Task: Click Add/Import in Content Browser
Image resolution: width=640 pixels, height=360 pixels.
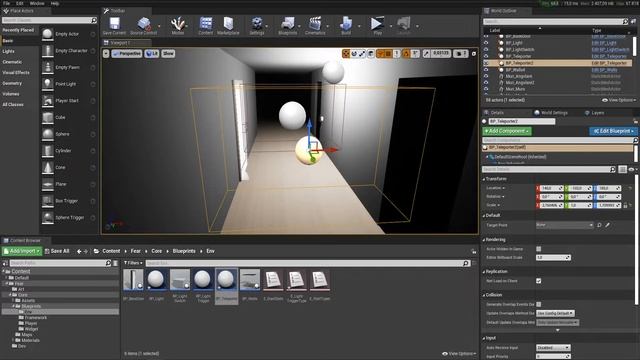Action: 22,251
